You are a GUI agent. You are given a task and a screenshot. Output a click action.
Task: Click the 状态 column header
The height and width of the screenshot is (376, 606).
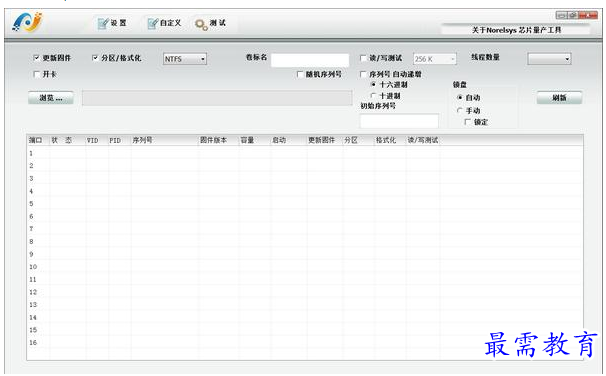tap(67, 140)
